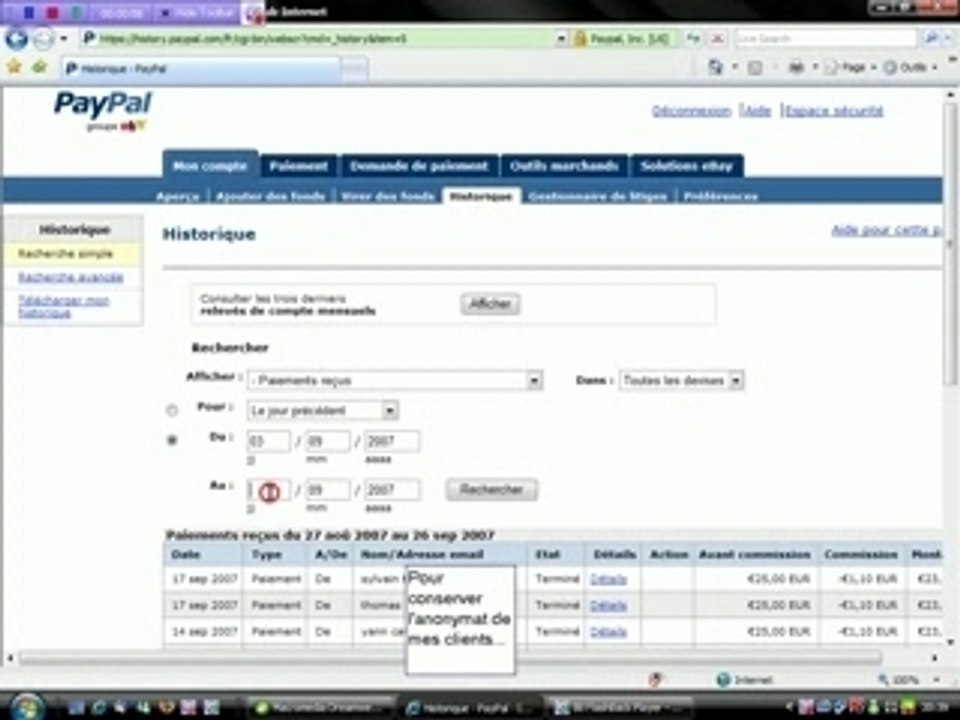Go to the Aperçu sub-tab
Screen dimensions: 960x720
(x=177, y=197)
